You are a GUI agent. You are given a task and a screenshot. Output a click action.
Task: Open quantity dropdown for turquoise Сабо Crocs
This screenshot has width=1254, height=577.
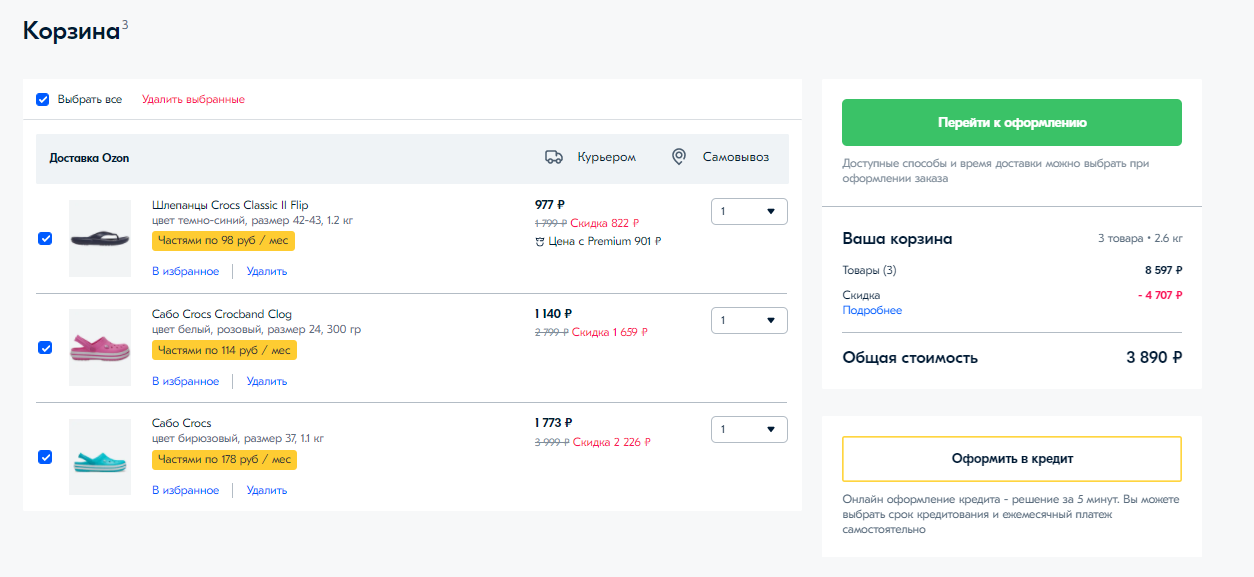coord(749,430)
